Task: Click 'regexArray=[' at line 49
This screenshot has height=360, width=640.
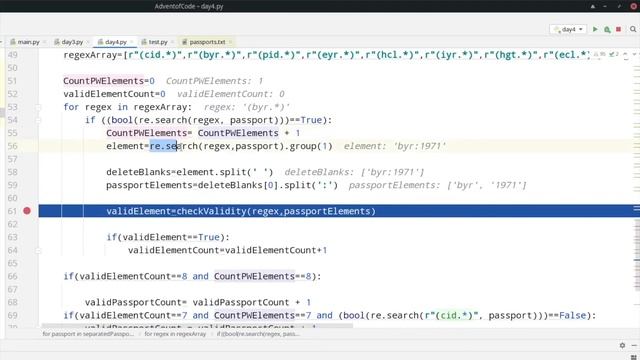Action: 96,55
